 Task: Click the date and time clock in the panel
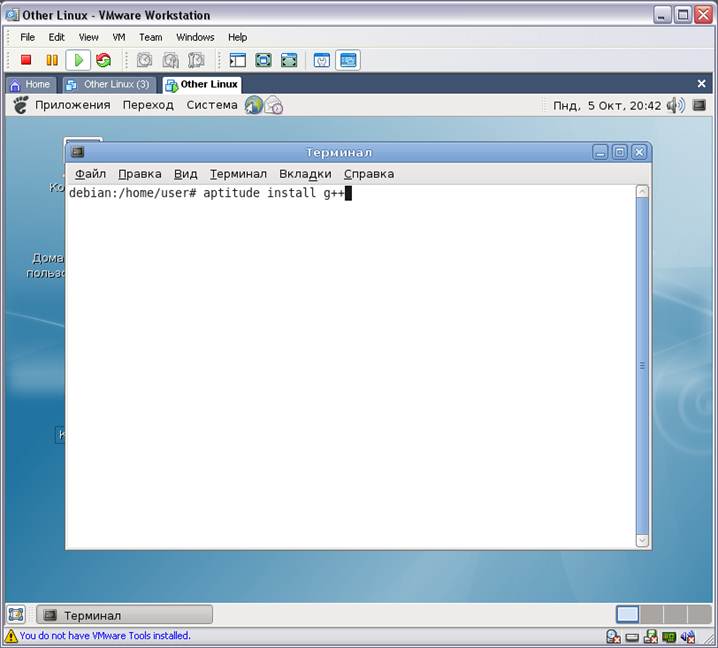point(607,106)
